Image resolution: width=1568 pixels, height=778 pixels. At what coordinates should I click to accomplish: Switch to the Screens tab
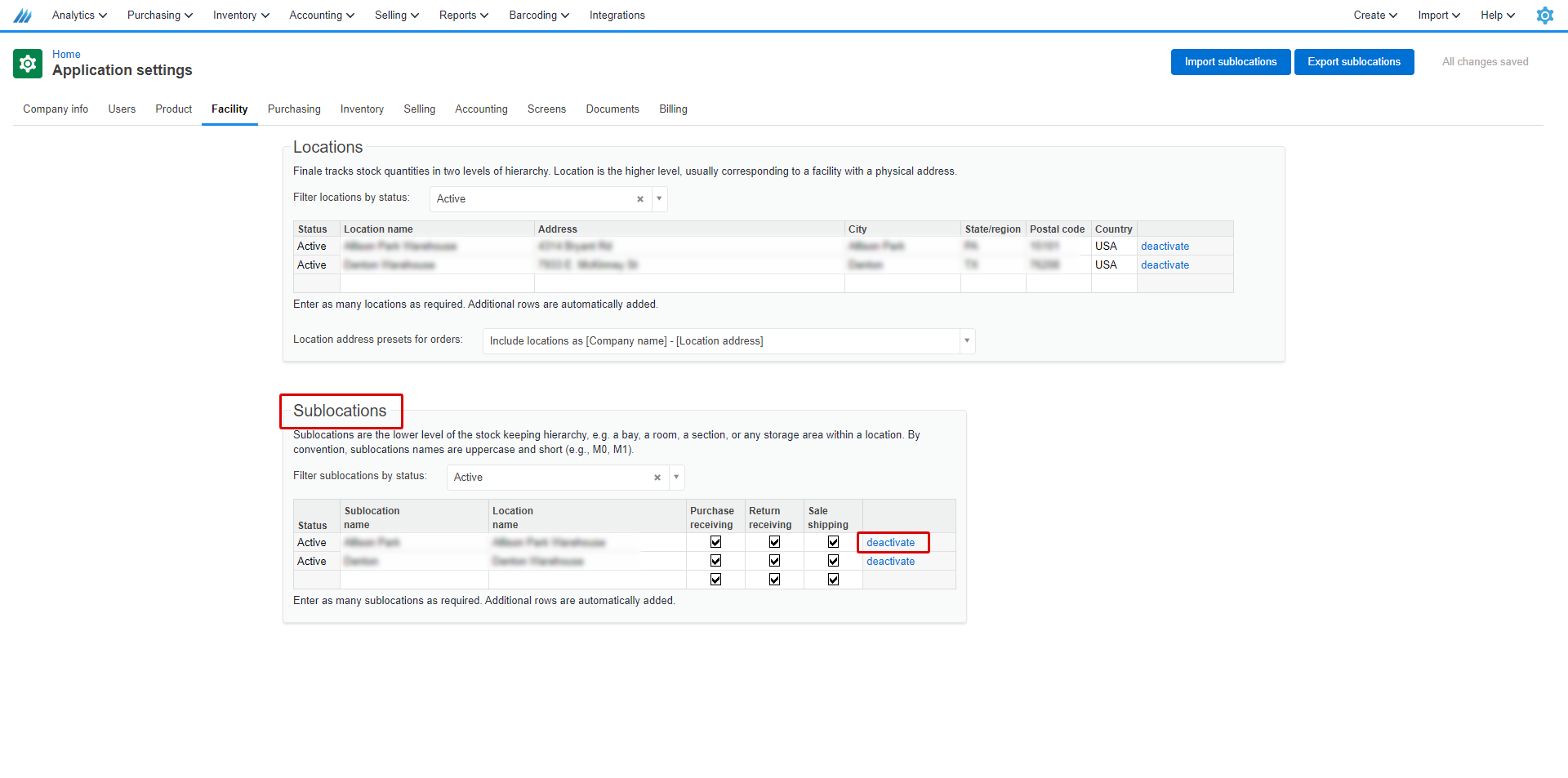546,109
